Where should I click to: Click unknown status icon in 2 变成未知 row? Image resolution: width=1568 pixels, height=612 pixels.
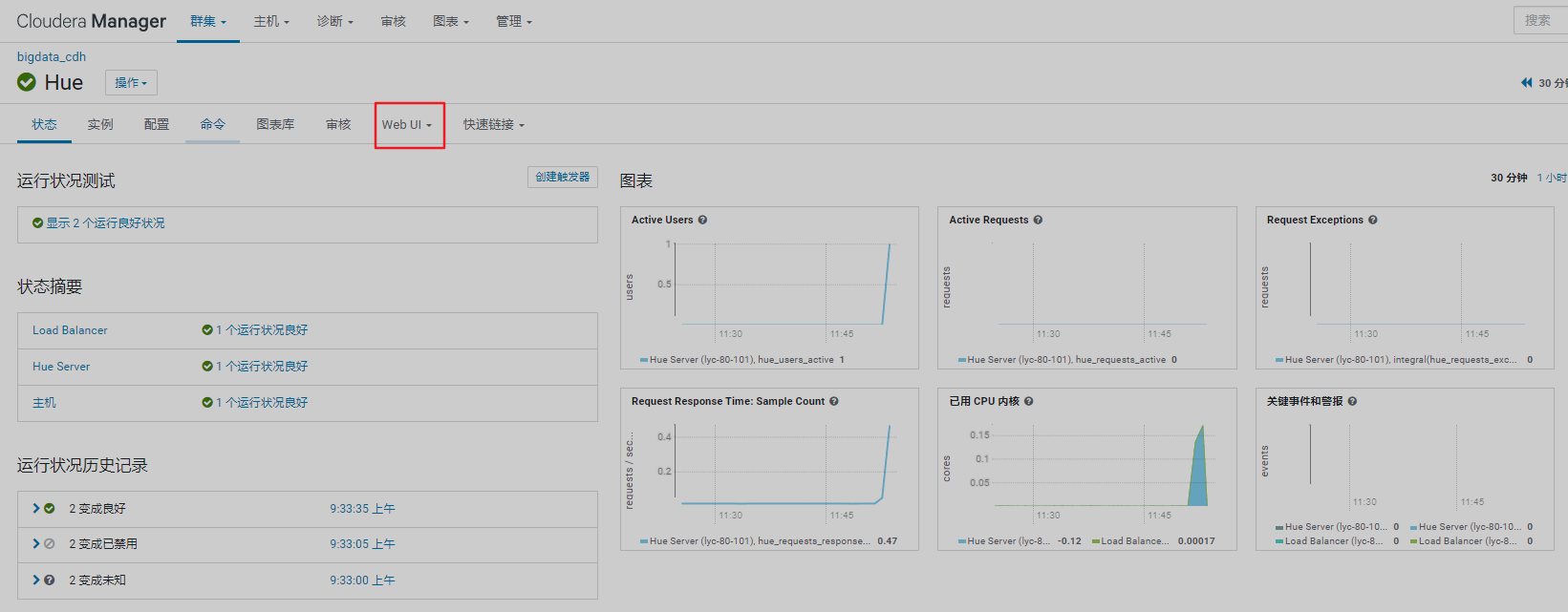(50, 580)
